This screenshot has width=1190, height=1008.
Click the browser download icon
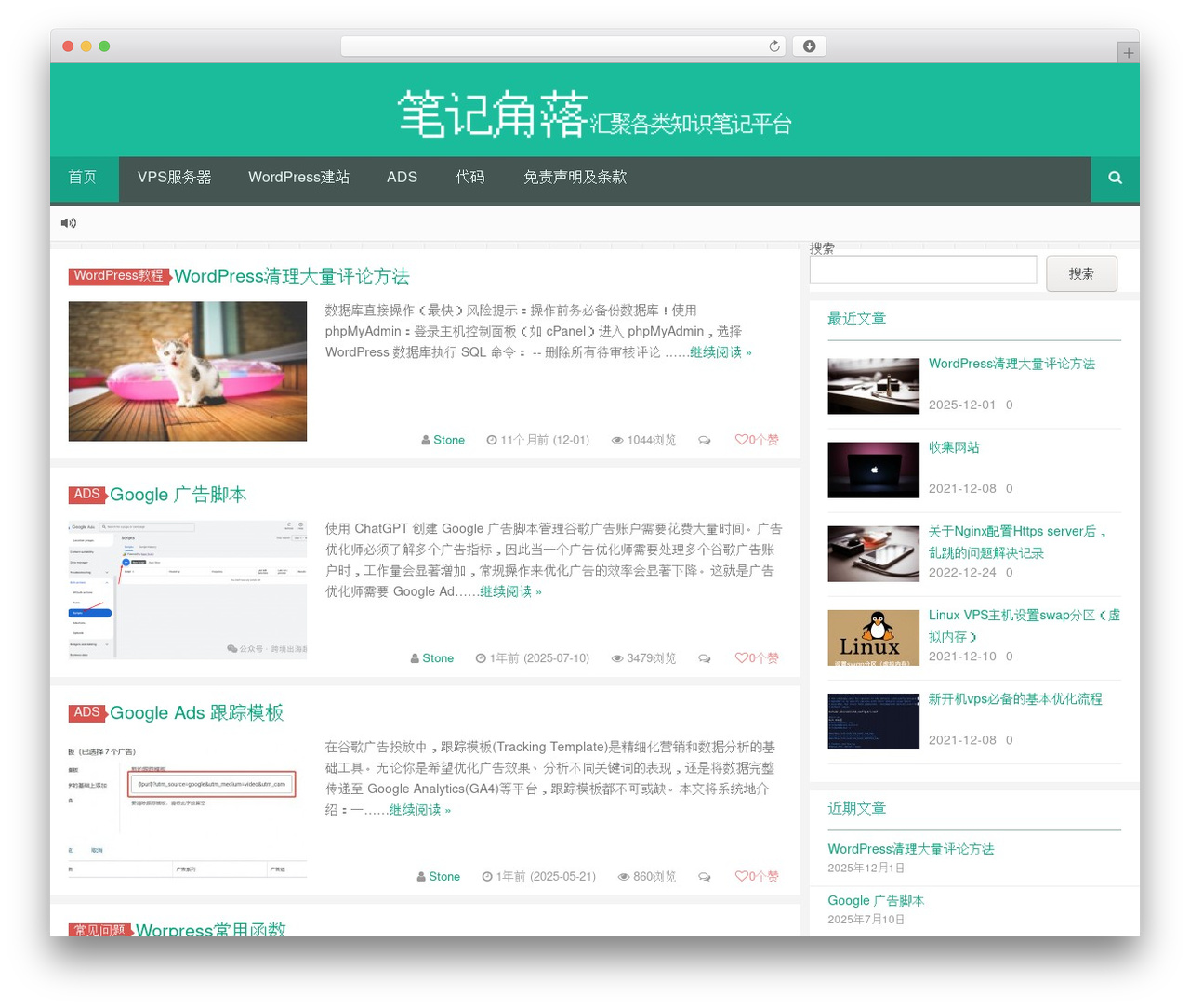[809, 46]
